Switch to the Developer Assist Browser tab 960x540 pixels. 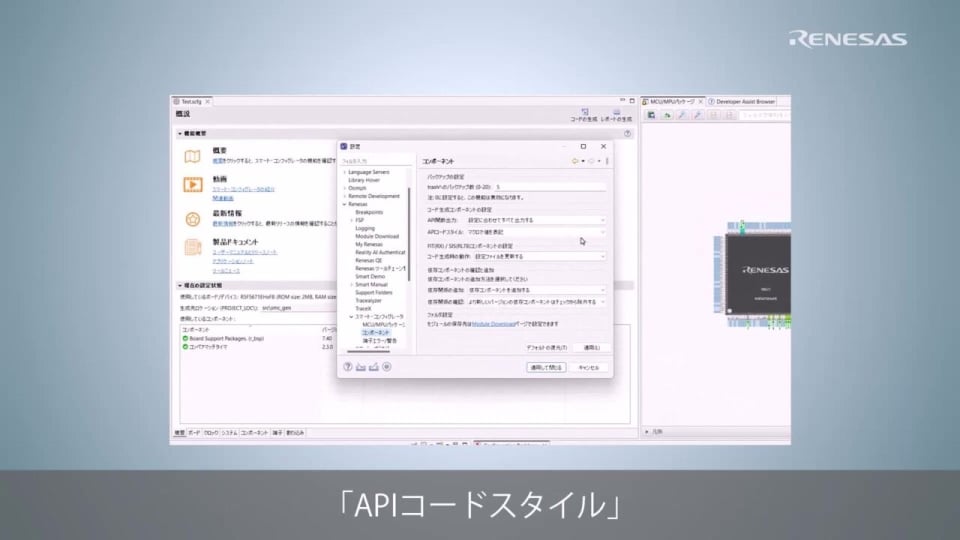pos(743,101)
